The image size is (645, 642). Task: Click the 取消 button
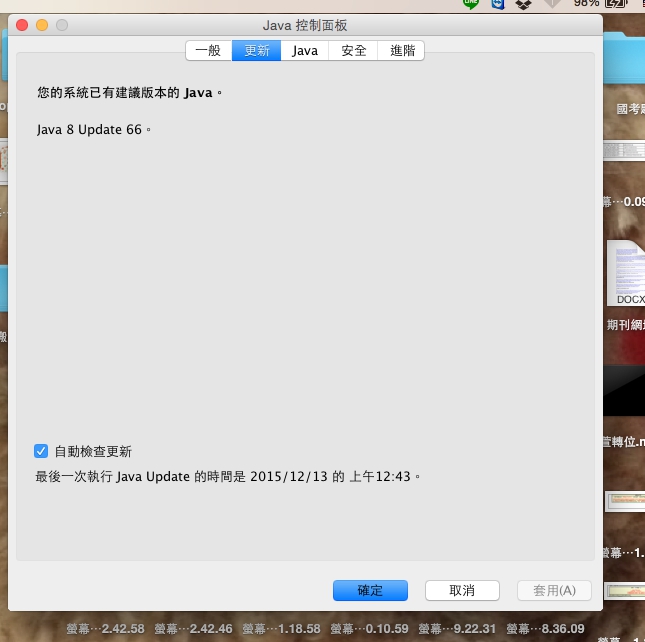tap(462, 590)
